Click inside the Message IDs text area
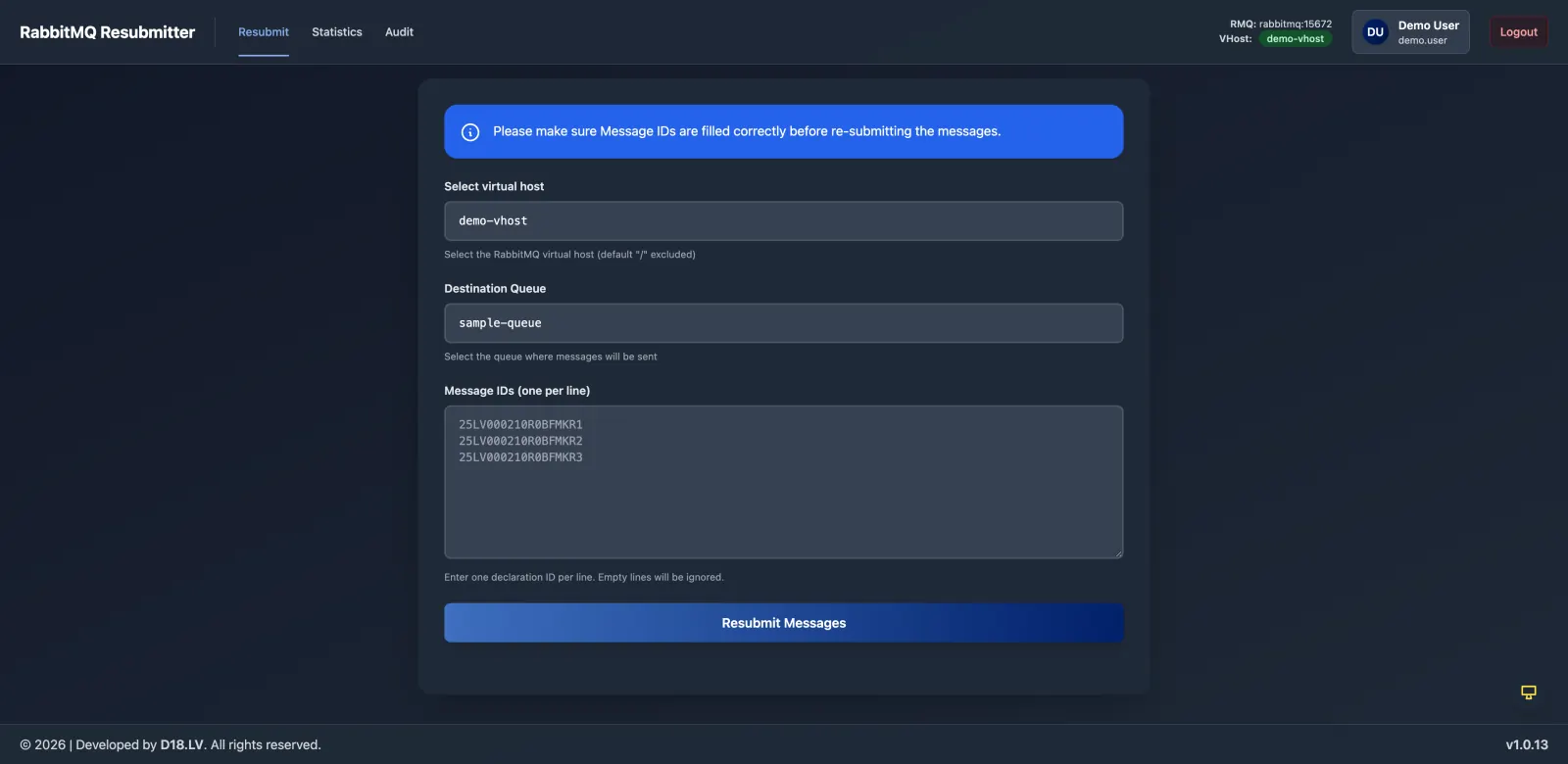 [x=783, y=482]
